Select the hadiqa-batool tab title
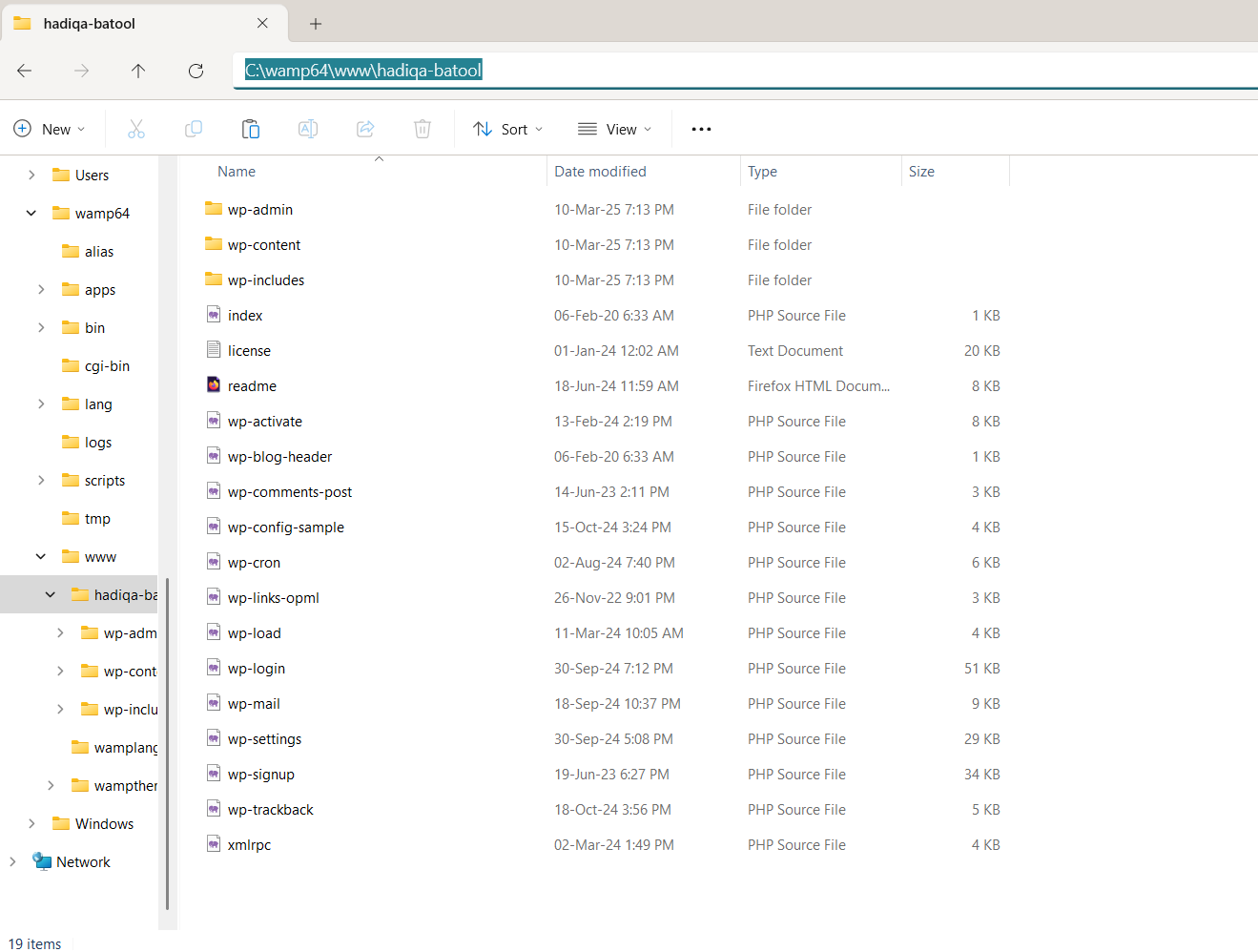 coord(90,23)
